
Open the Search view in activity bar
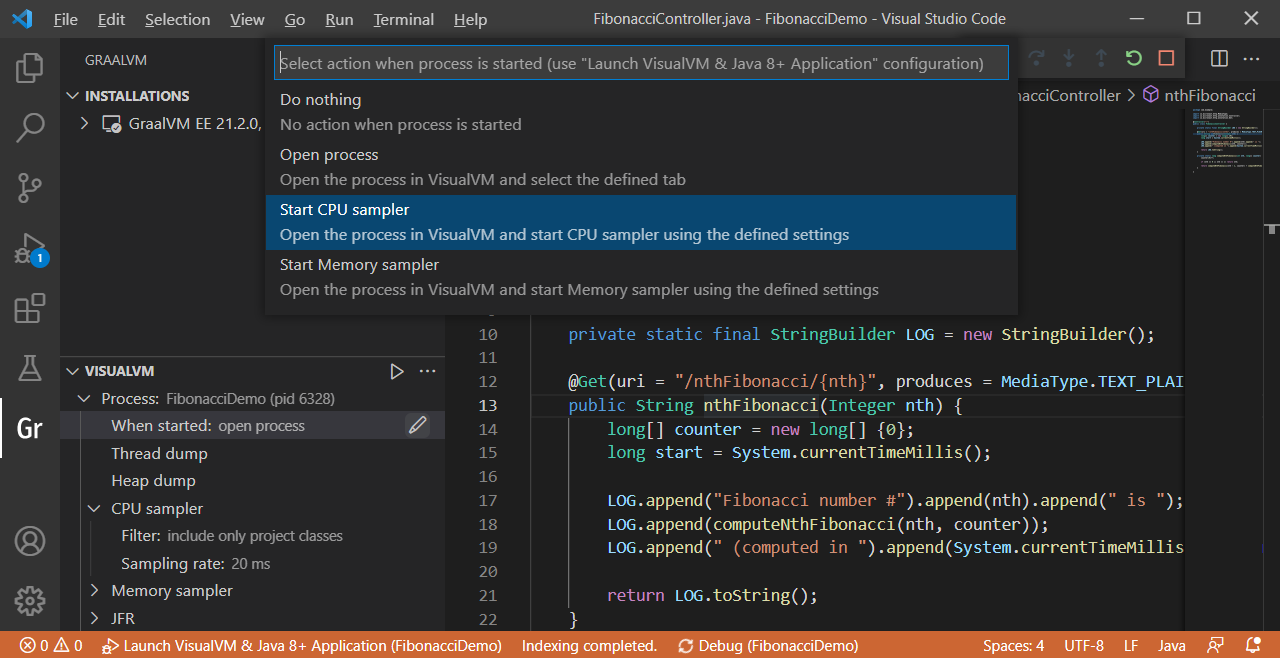click(30, 127)
